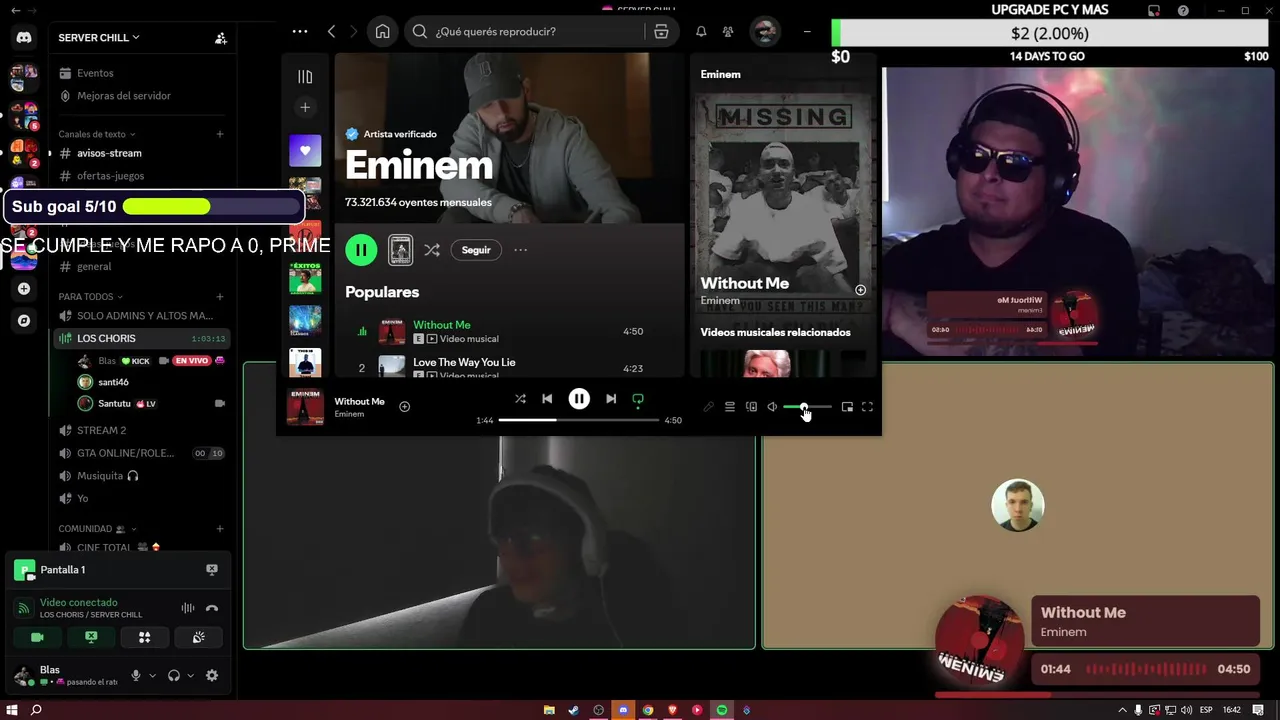Stop streaming Pantalla 1
Image resolution: width=1280 pixels, height=720 pixels.
pos(212,569)
